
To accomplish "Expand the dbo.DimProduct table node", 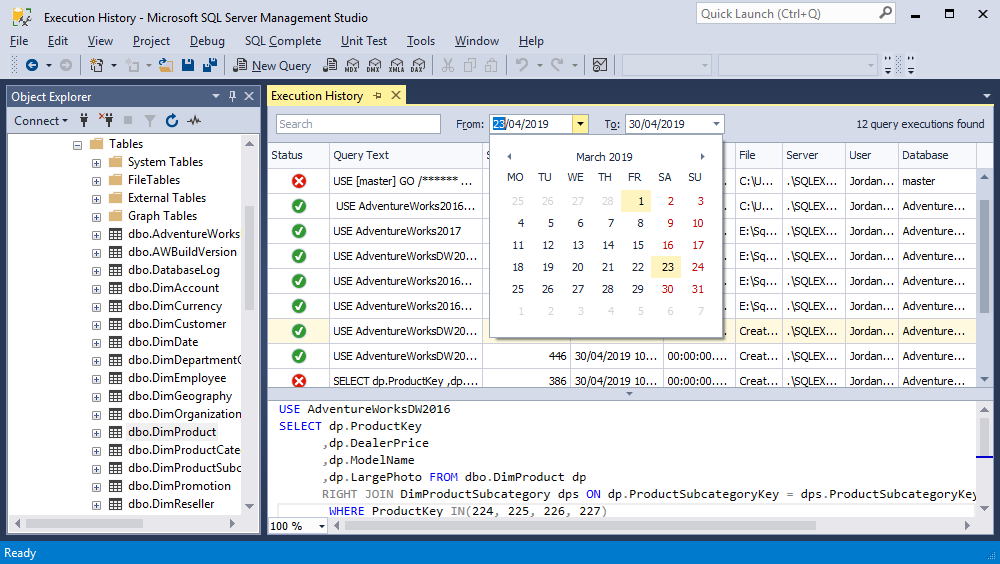I will pyautogui.click(x=96, y=433).
